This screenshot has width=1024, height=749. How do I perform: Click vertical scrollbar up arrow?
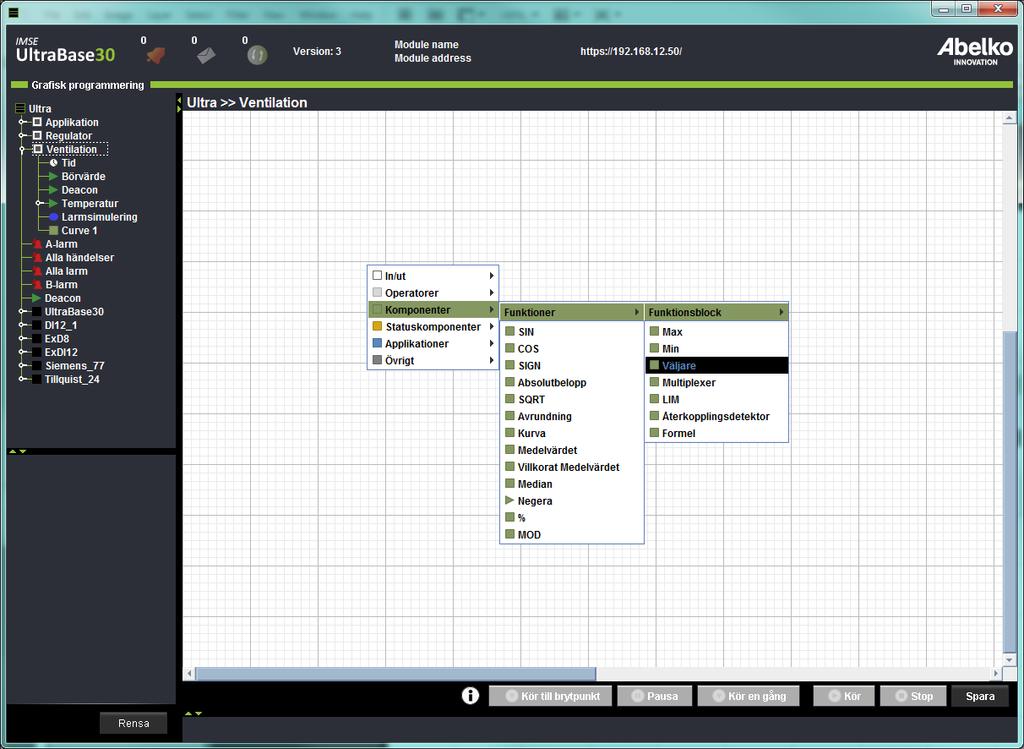coord(1009,118)
